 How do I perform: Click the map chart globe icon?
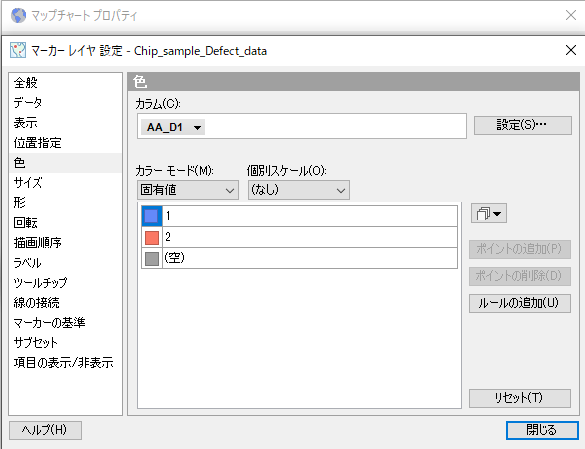(18, 15)
